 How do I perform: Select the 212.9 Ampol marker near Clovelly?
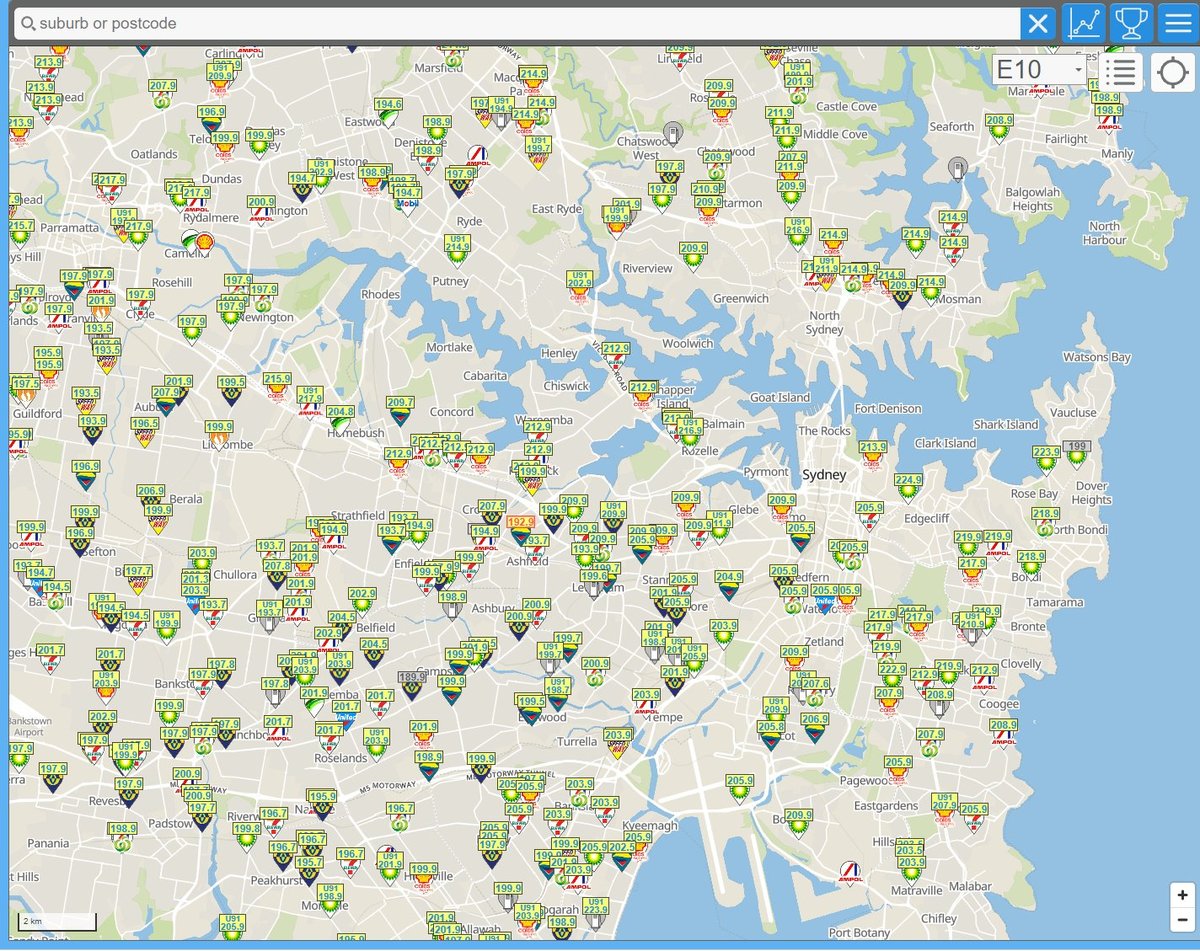pyautogui.click(x=984, y=677)
